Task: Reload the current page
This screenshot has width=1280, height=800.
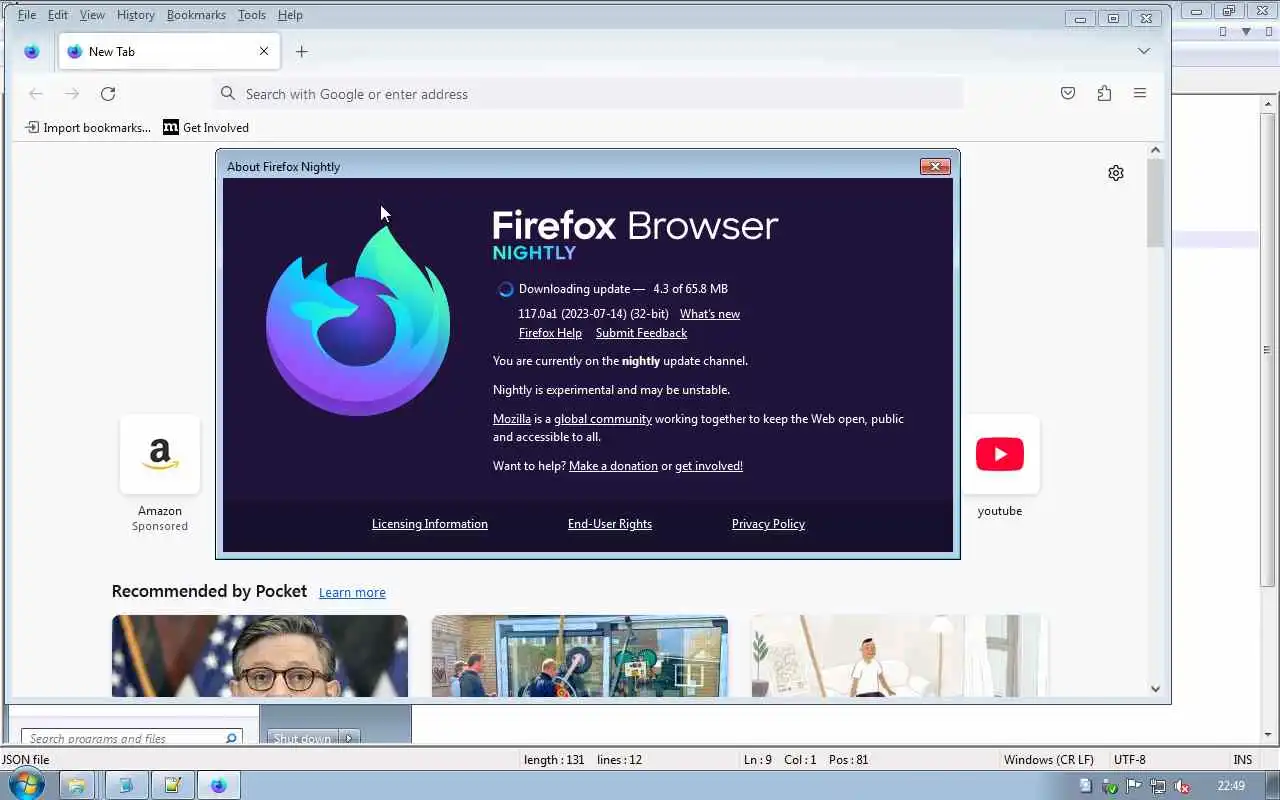Action: 108,94
